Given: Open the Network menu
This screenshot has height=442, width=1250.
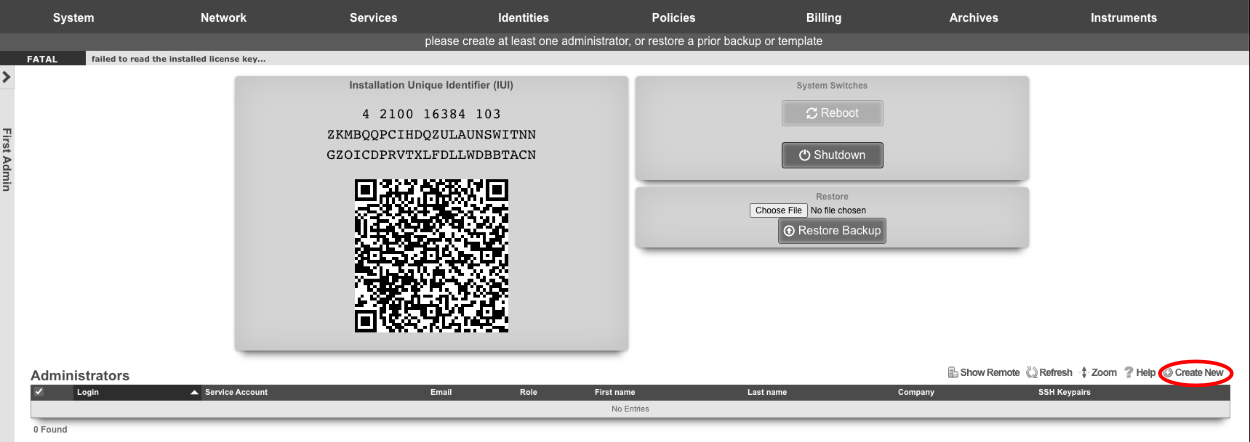Looking at the screenshot, I should point(223,17).
